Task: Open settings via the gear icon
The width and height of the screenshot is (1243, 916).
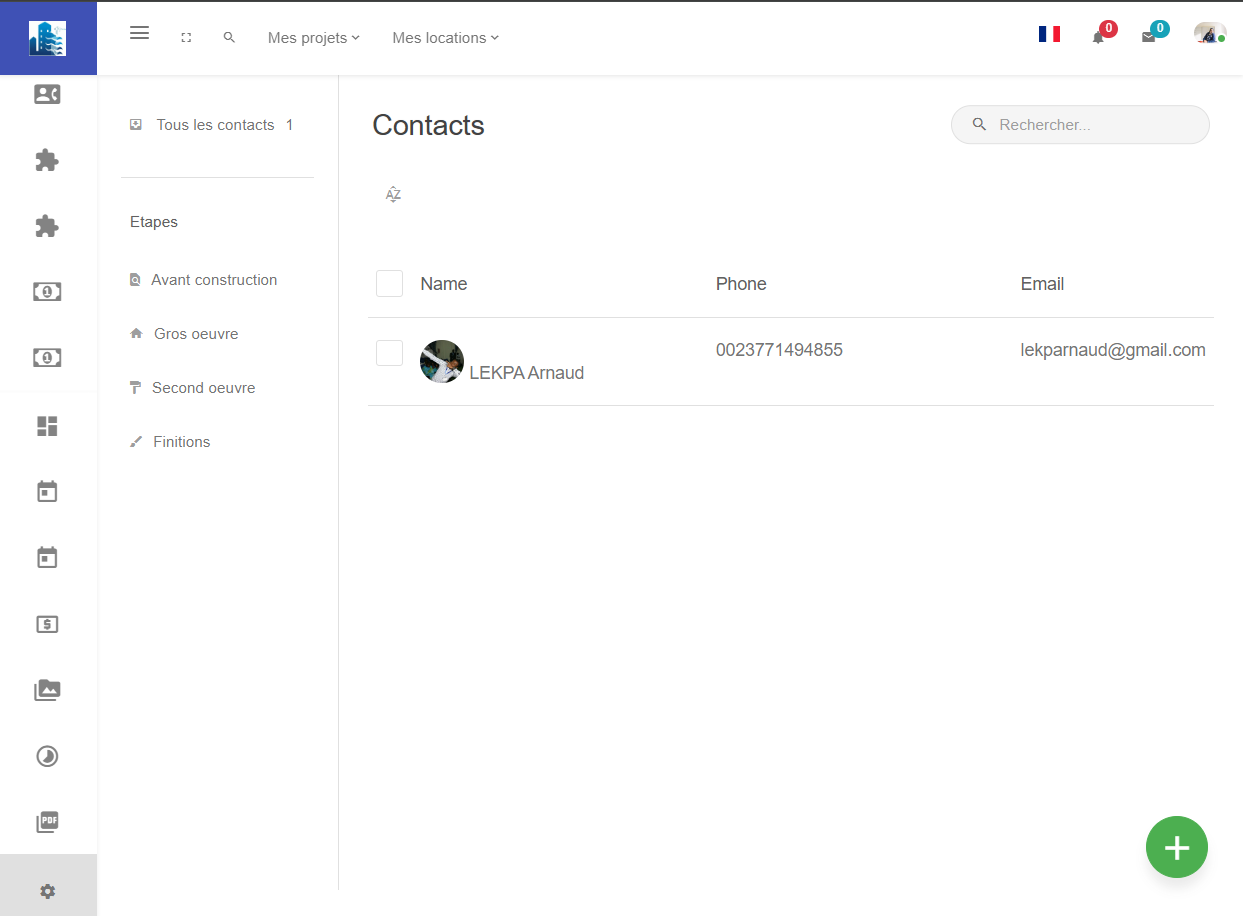Action: point(47,891)
